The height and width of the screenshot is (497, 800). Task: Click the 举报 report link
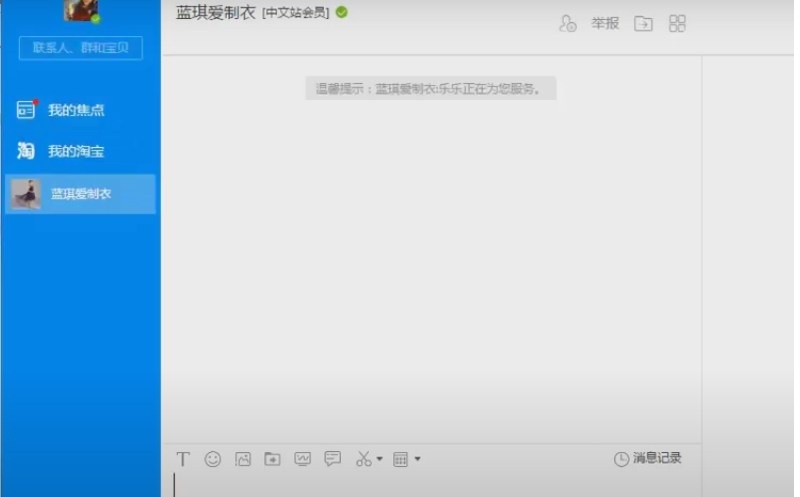tap(605, 23)
